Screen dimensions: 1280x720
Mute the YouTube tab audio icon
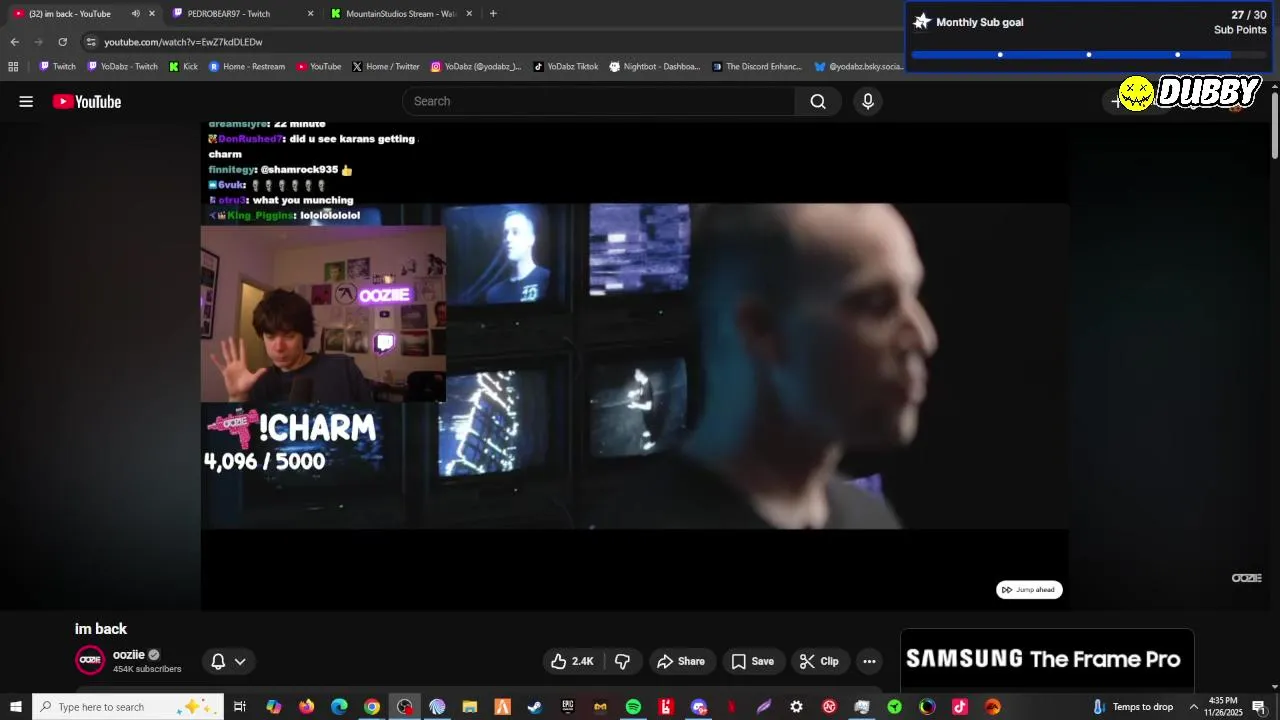click(136, 14)
